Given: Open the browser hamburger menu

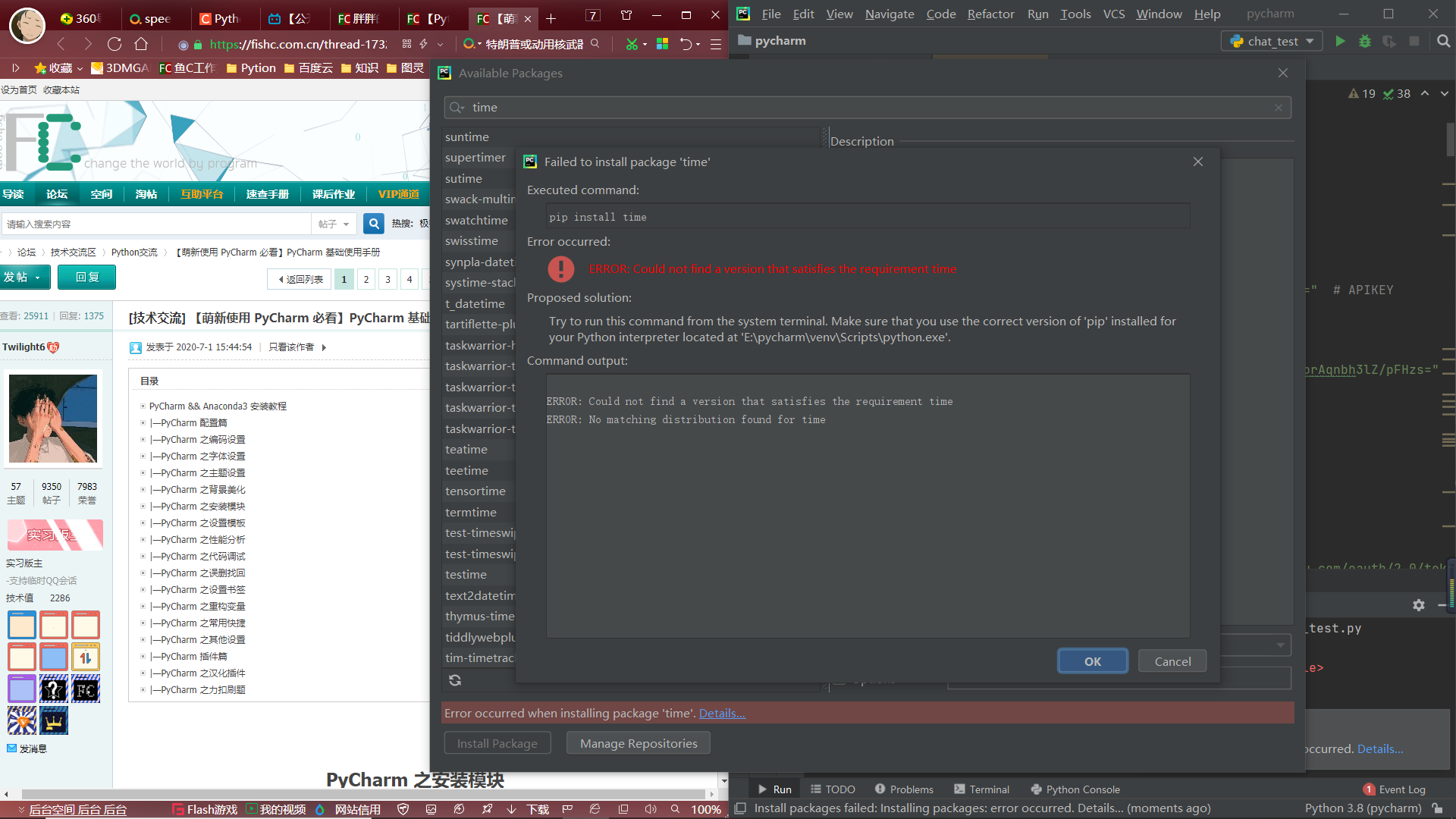Looking at the screenshot, I should (x=715, y=45).
